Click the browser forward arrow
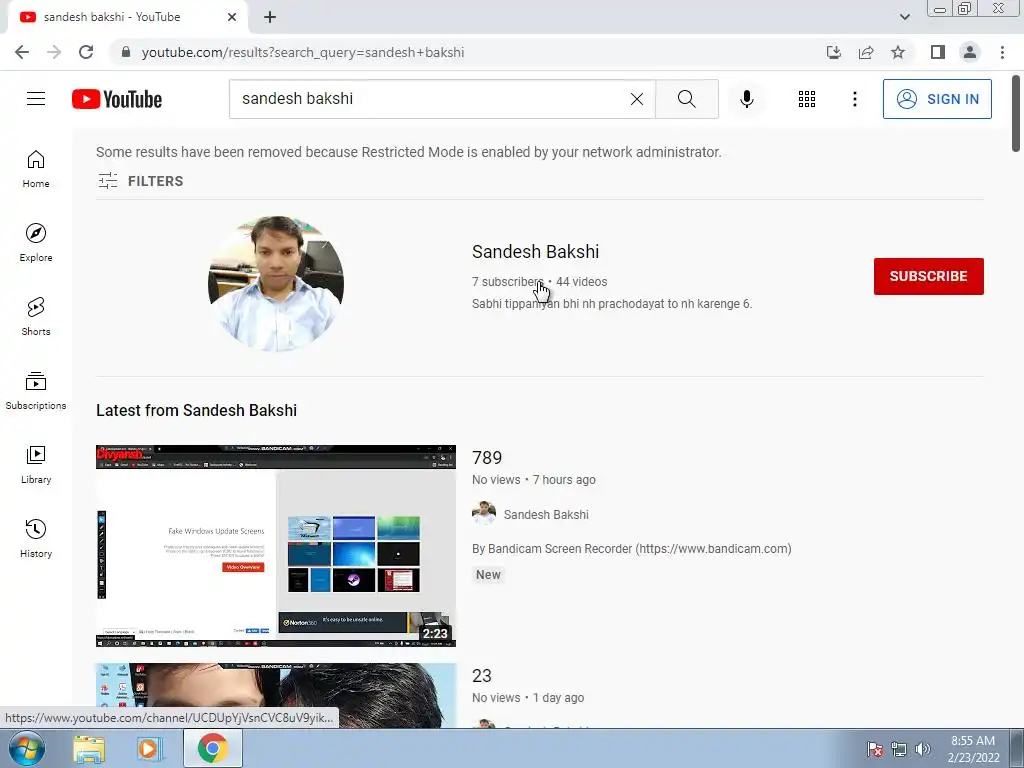 coord(54,52)
